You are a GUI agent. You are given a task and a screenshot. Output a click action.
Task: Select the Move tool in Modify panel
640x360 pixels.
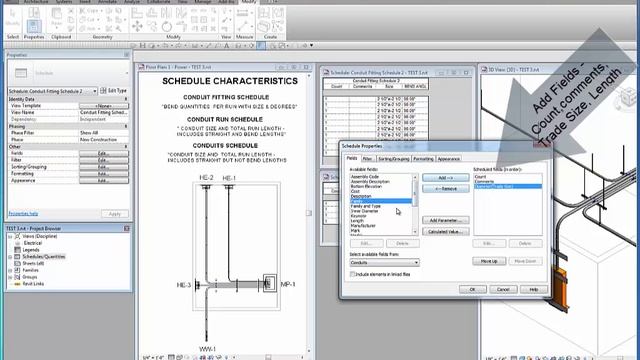(137, 27)
